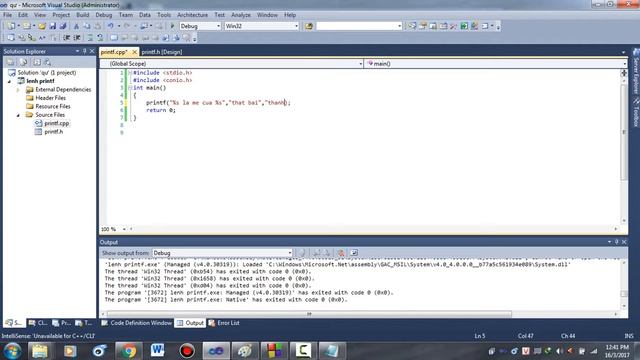Screen dimensions: 640x360
Task: Close the printf.cpp tab
Action: pyautogui.click(x=134, y=52)
